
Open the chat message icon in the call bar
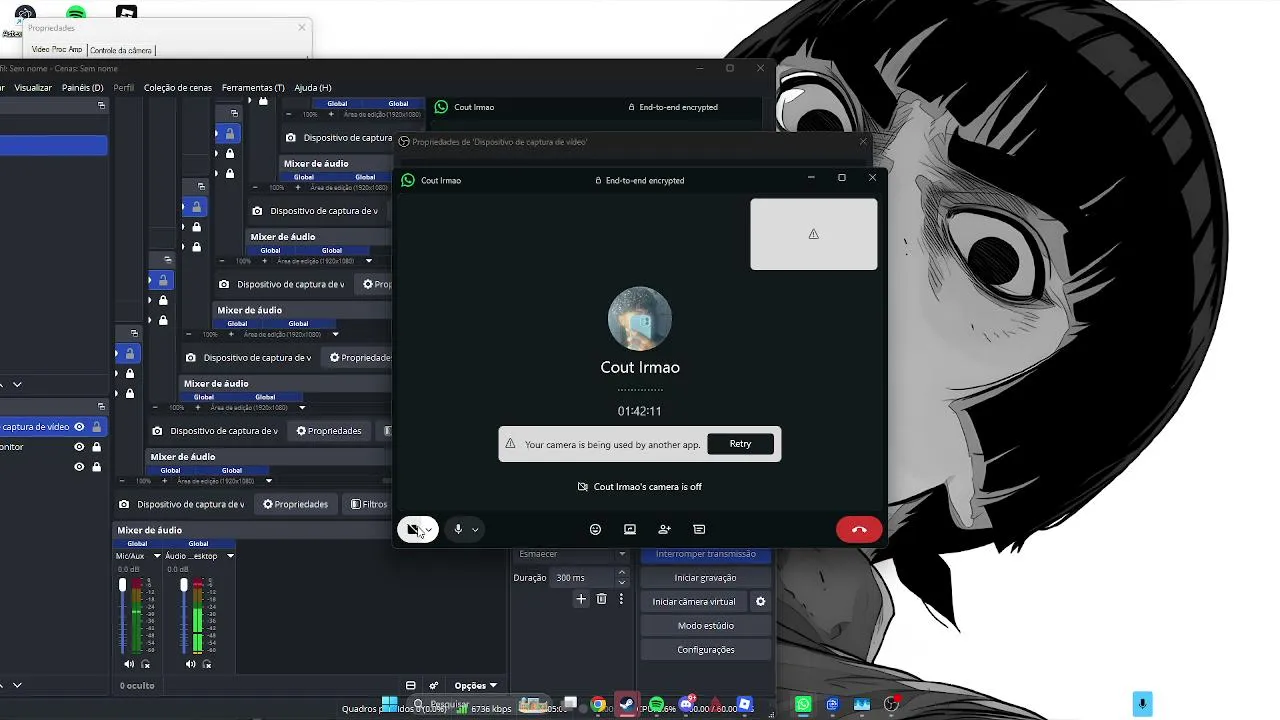[699, 529]
